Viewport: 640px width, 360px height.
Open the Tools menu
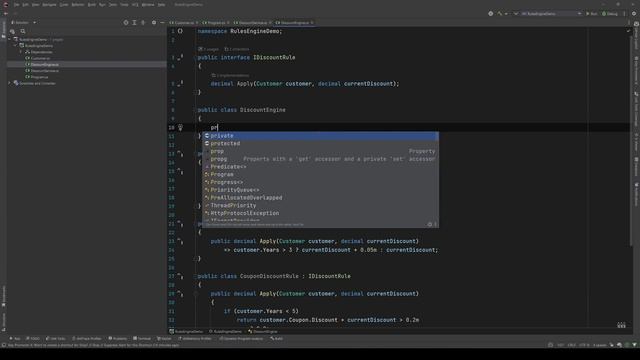[x=124, y=4]
